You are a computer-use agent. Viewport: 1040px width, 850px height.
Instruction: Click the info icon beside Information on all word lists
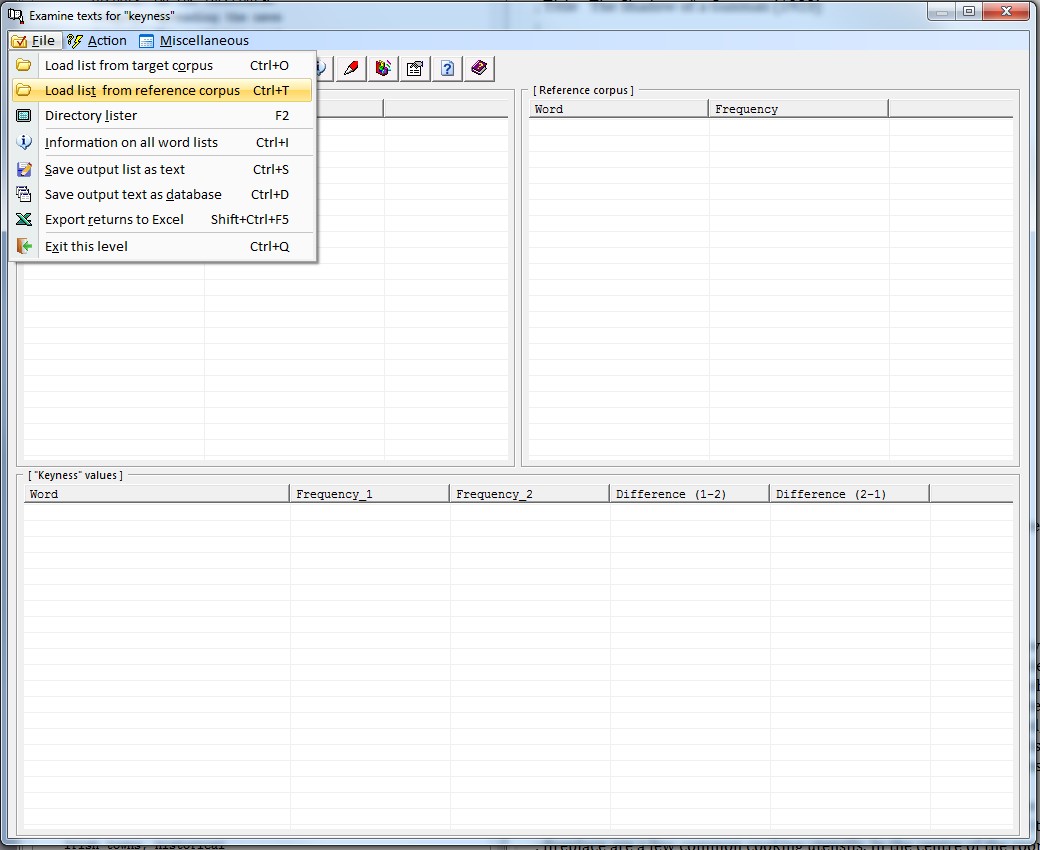[x=24, y=143]
